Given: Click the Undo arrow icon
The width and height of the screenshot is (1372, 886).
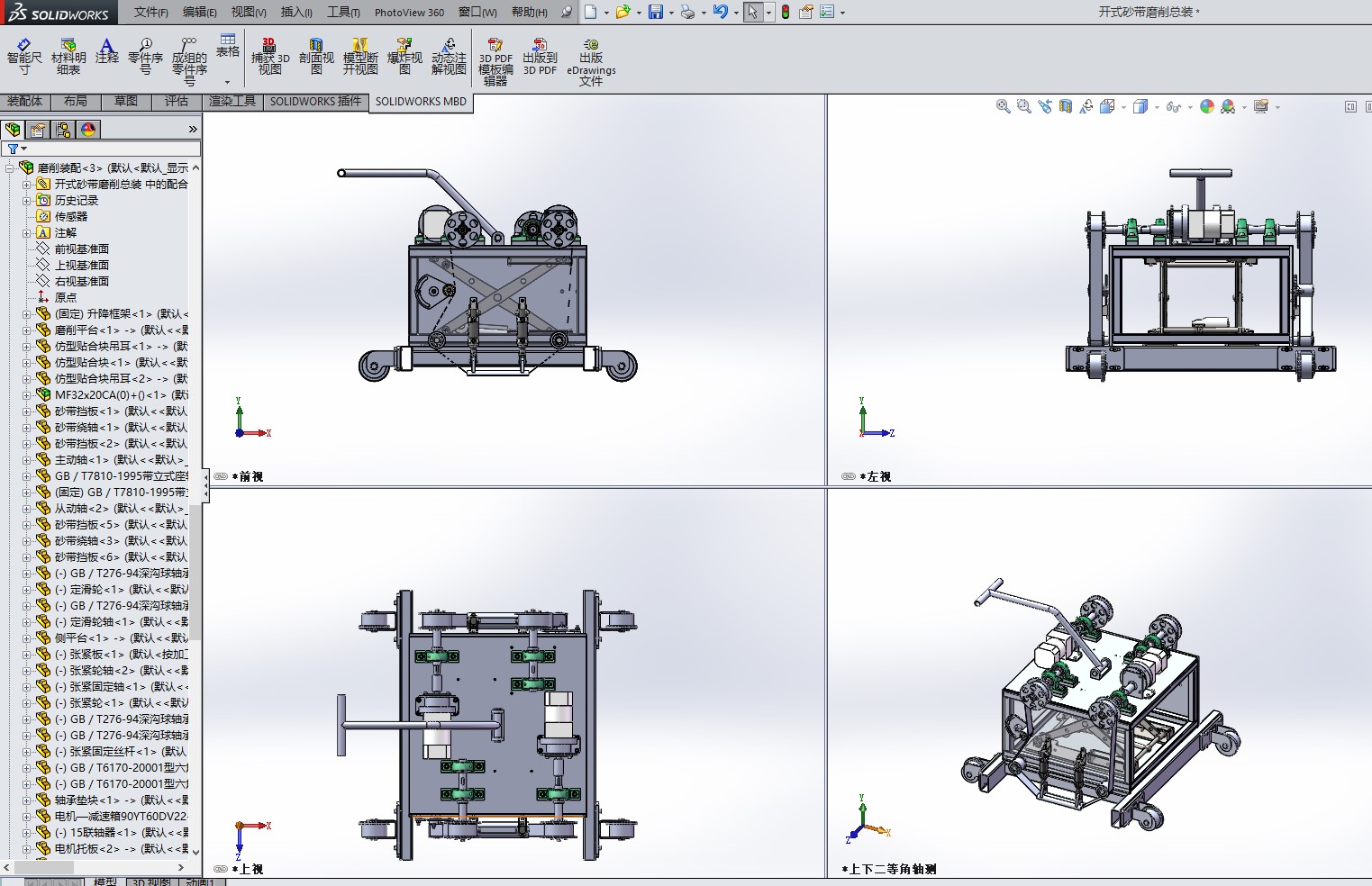Looking at the screenshot, I should tap(720, 12).
